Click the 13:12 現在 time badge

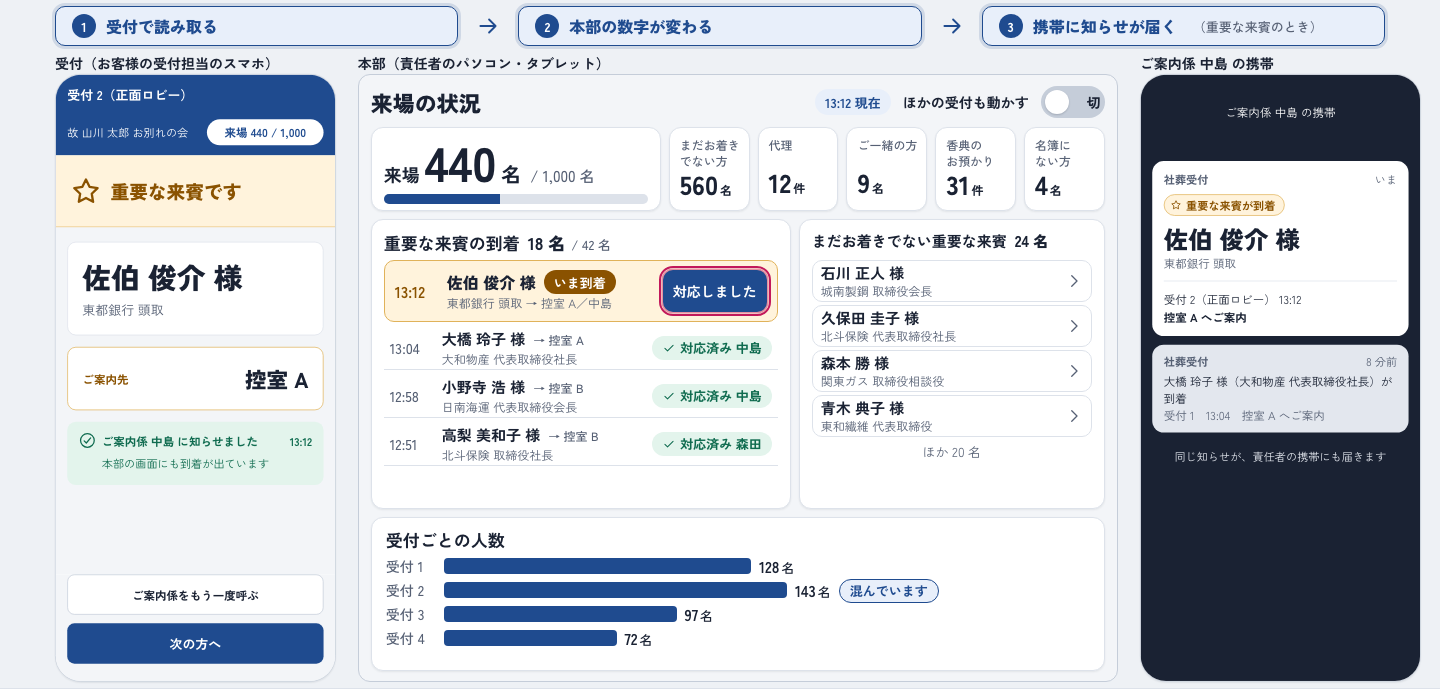(853, 102)
